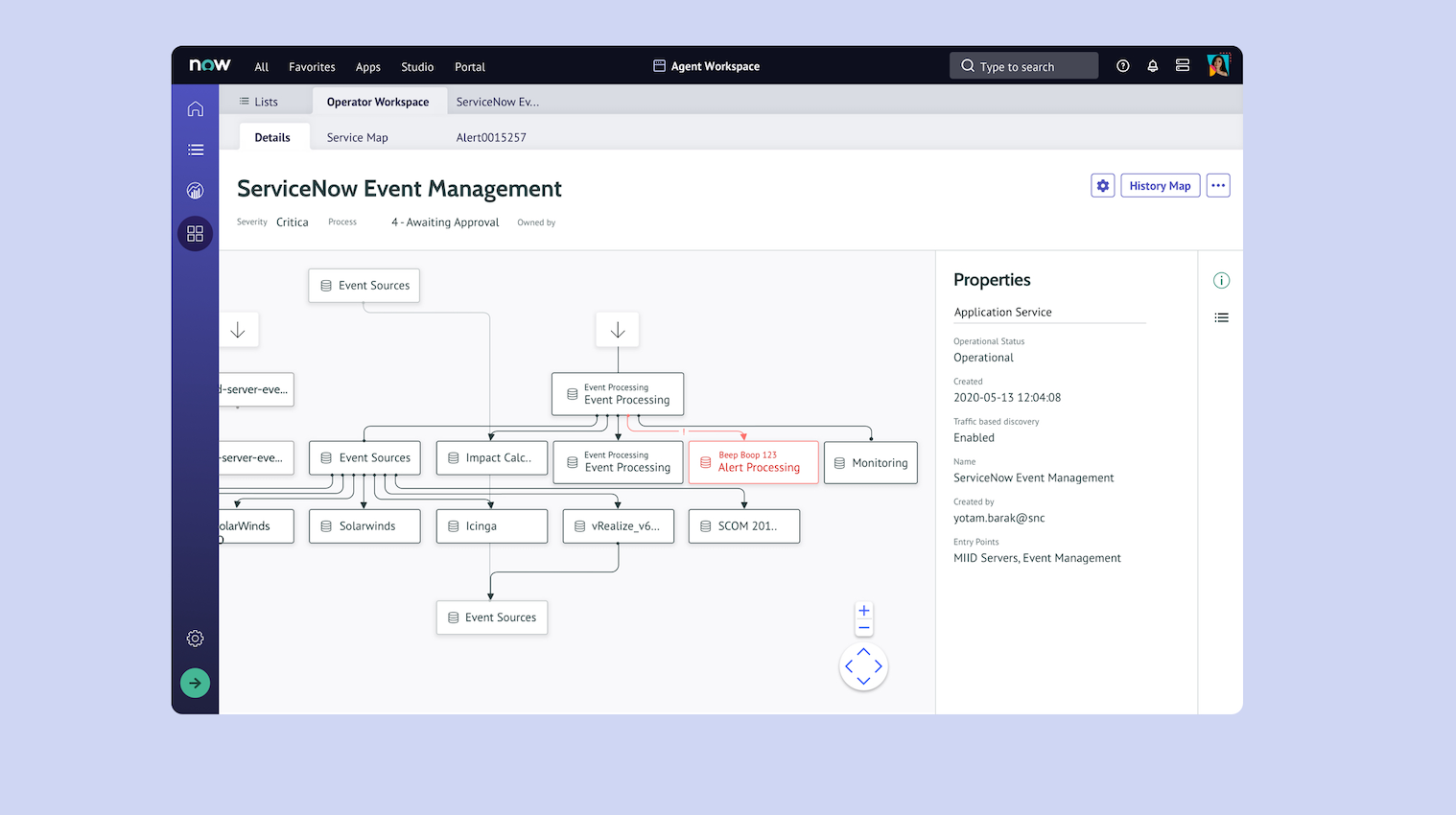
Task: Select the Solarwinds node
Action: pos(364,526)
